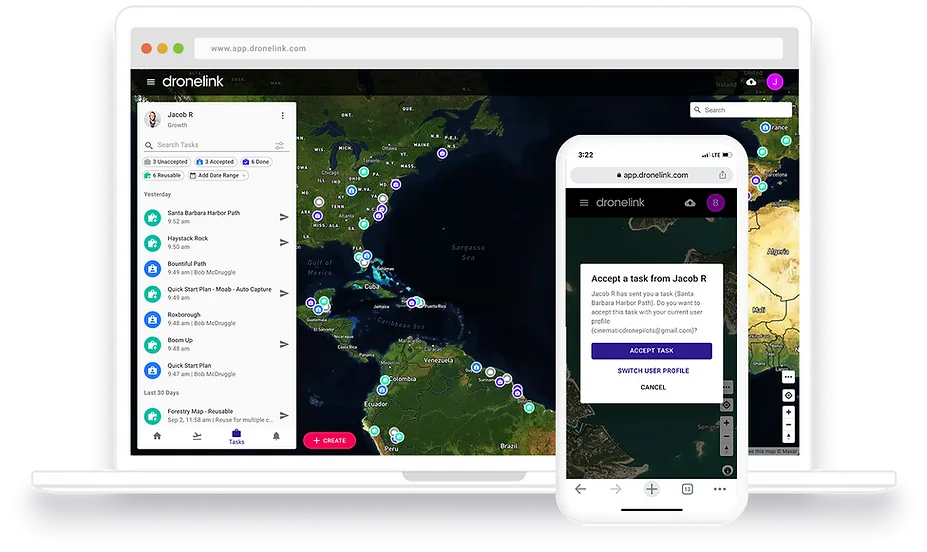Viewport: 927px width, 552px height.
Task: Click the Roxborough blue task icon
Action: pyautogui.click(x=153, y=319)
